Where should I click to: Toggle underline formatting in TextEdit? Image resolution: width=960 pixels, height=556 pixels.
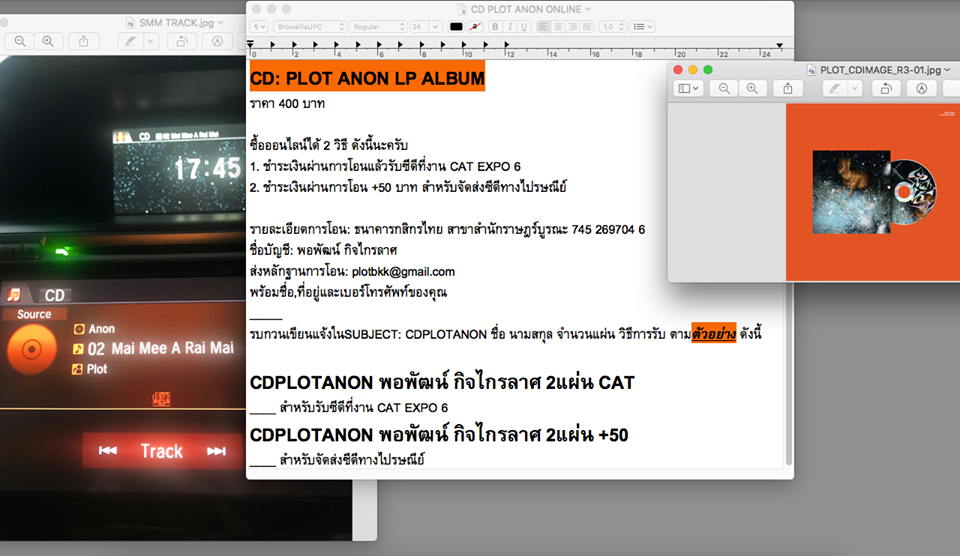tap(523, 26)
